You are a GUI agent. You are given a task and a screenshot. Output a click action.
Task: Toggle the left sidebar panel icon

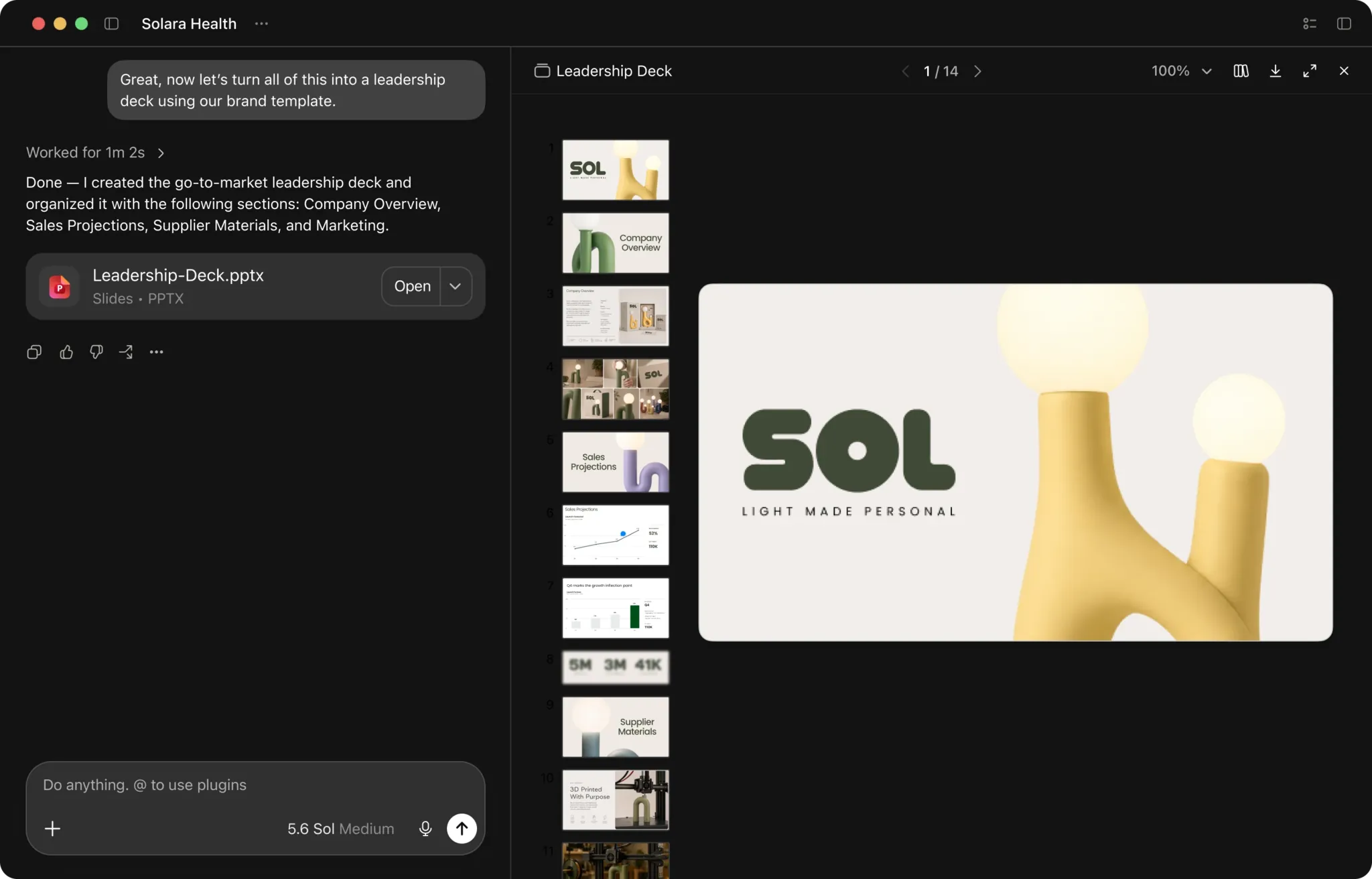point(112,23)
